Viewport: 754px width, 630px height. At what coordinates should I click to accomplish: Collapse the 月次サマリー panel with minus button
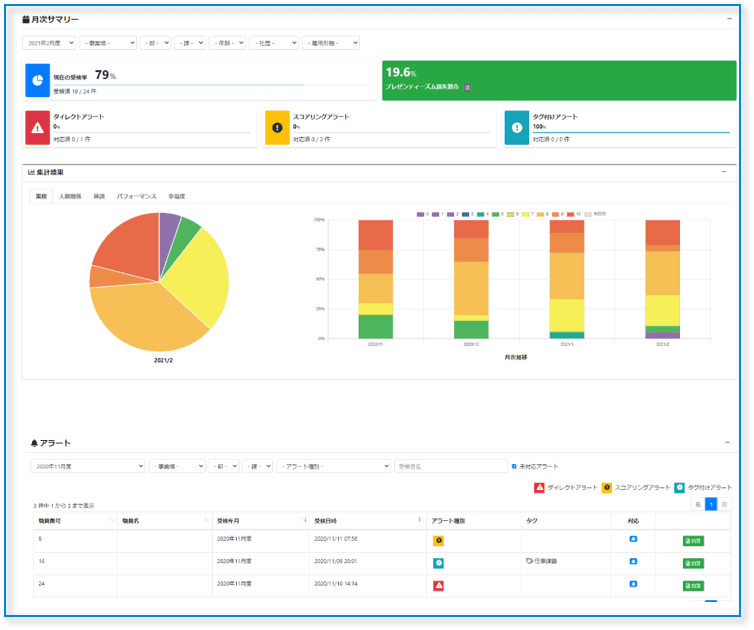728,19
